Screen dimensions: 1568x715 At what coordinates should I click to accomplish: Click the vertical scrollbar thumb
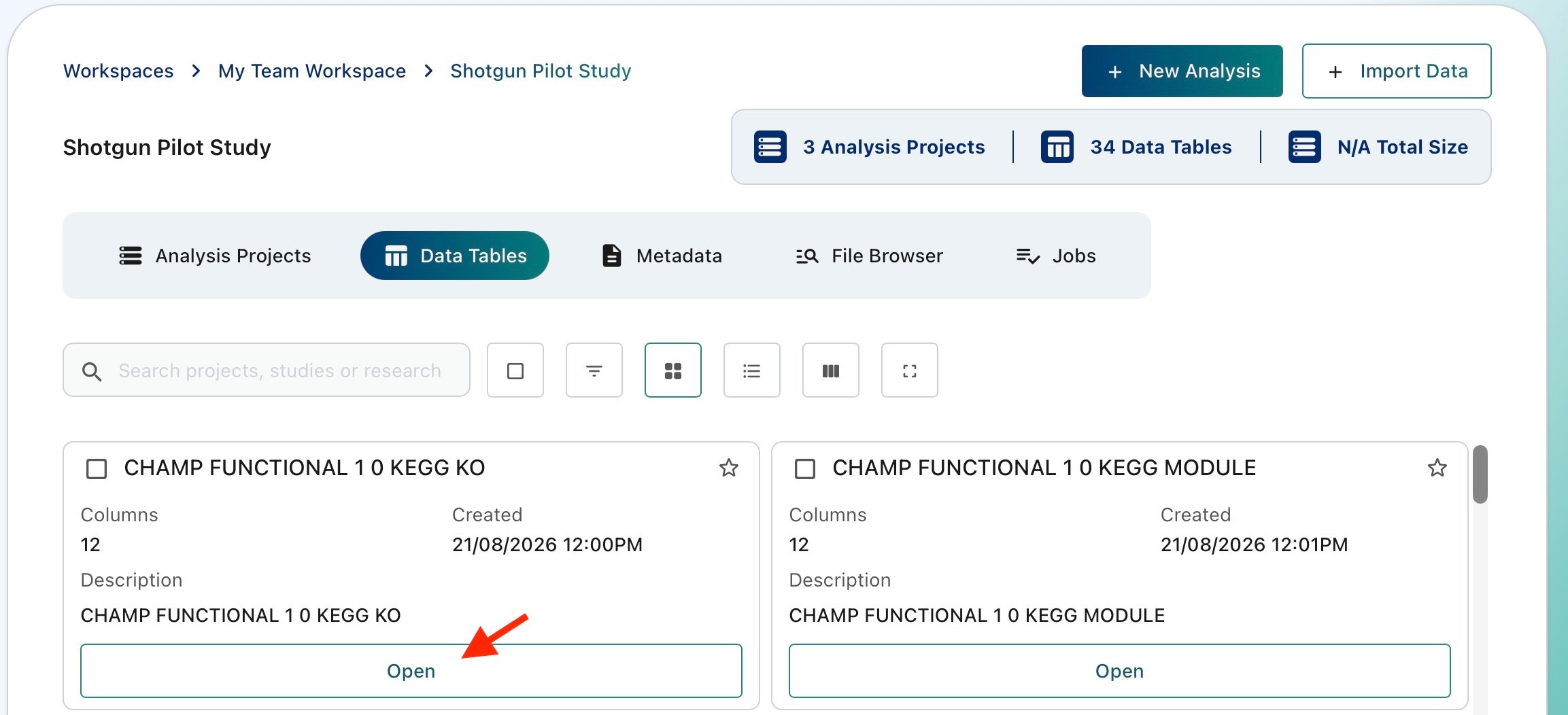point(1480,474)
